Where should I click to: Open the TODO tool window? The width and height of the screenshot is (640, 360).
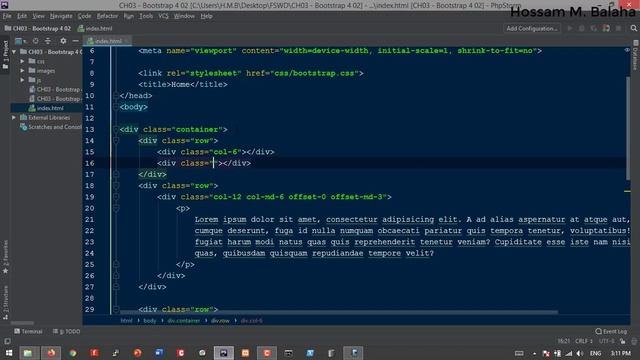pos(67,331)
